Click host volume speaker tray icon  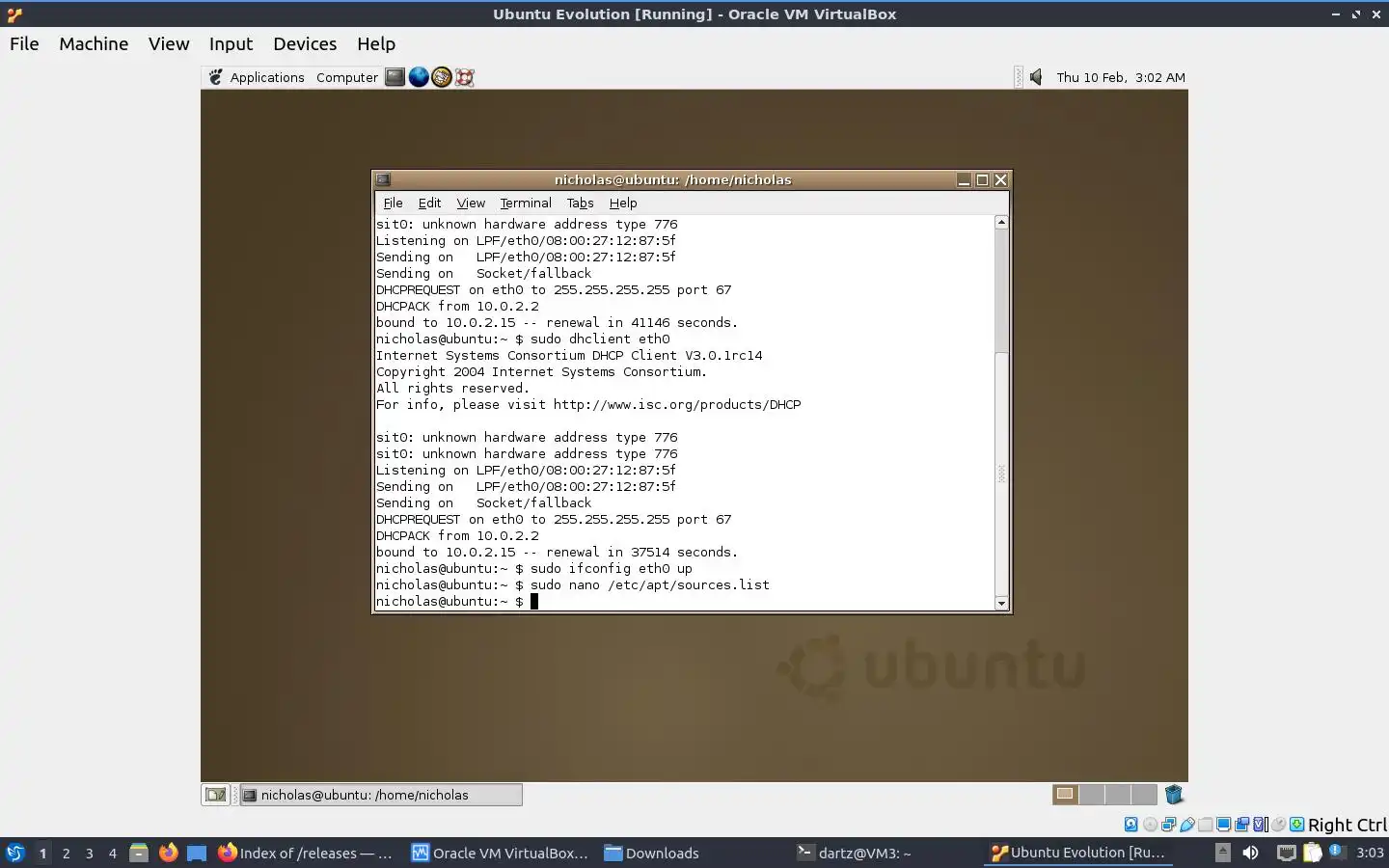click(x=1250, y=853)
